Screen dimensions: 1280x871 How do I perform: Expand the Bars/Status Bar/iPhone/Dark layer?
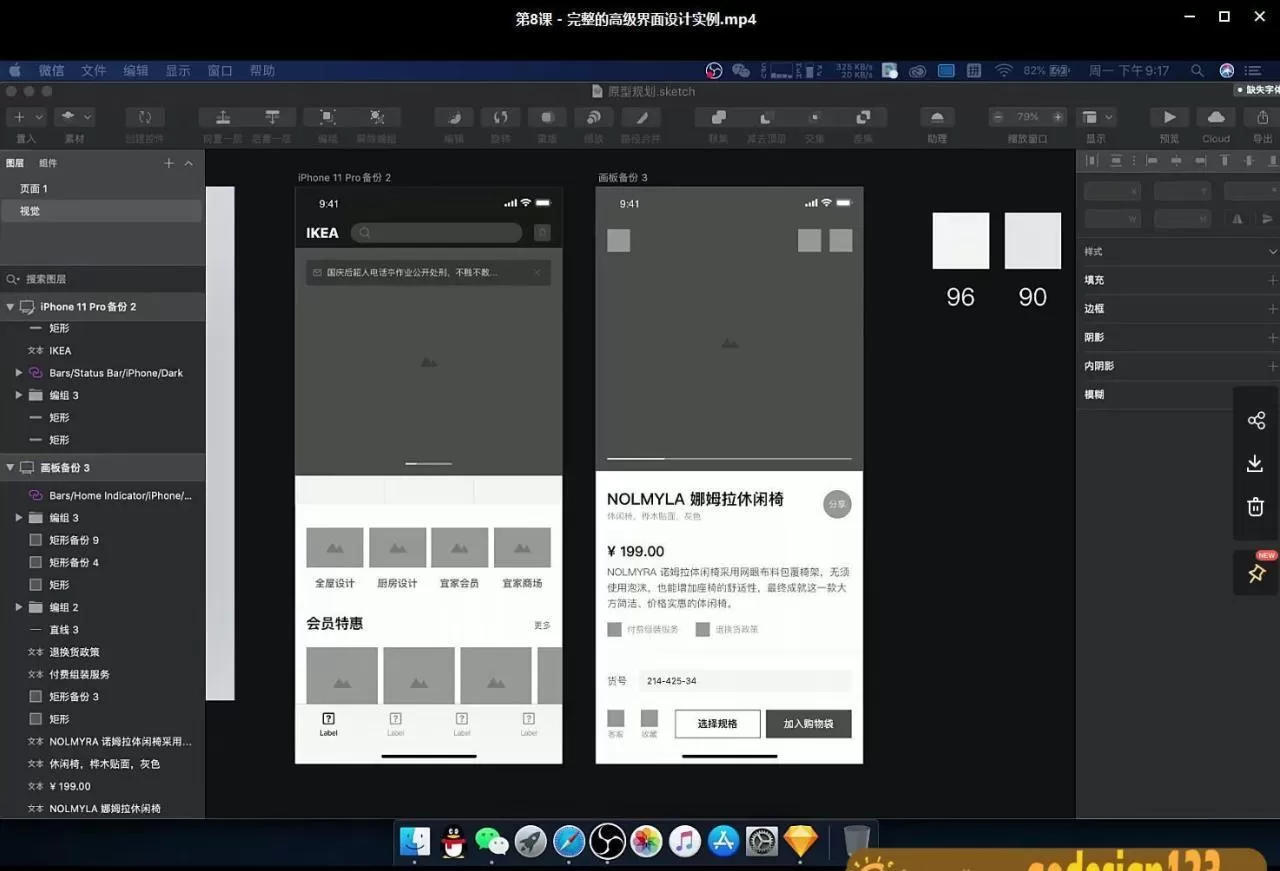pyautogui.click(x=18, y=373)
